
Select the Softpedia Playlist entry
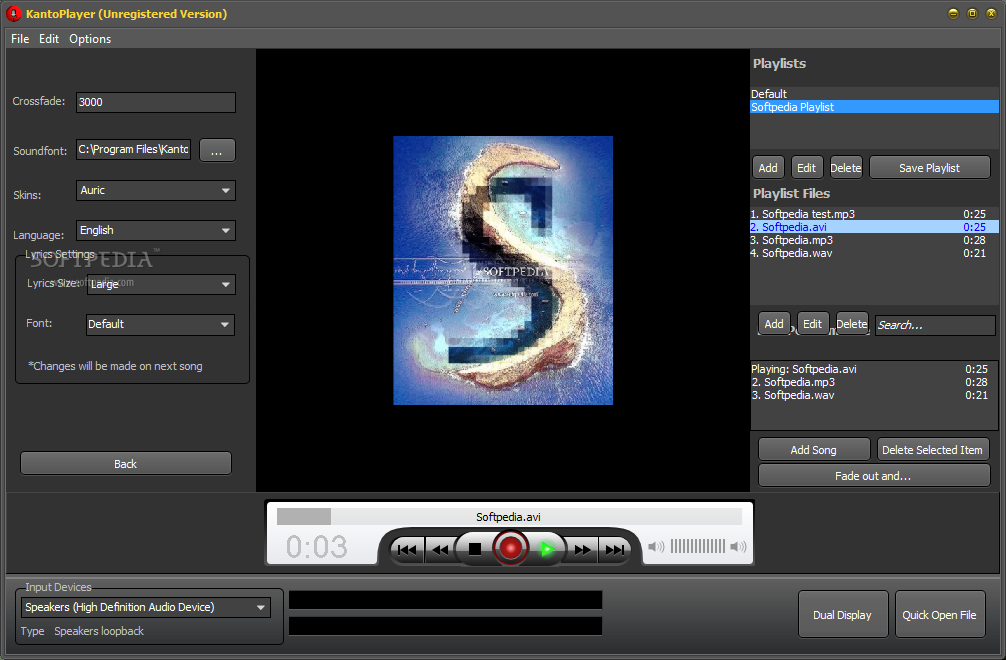tap(874, 107)
